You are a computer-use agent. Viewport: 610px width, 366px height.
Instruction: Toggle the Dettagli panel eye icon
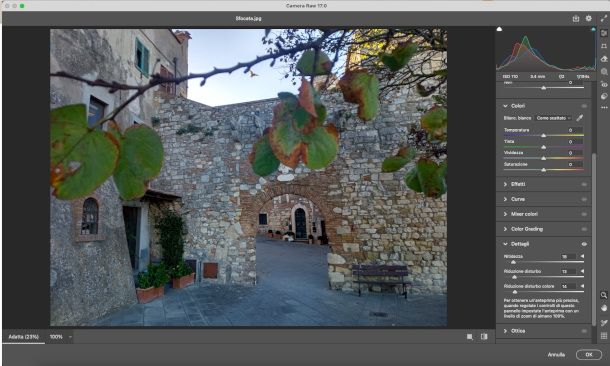click(x=584, y=244)
